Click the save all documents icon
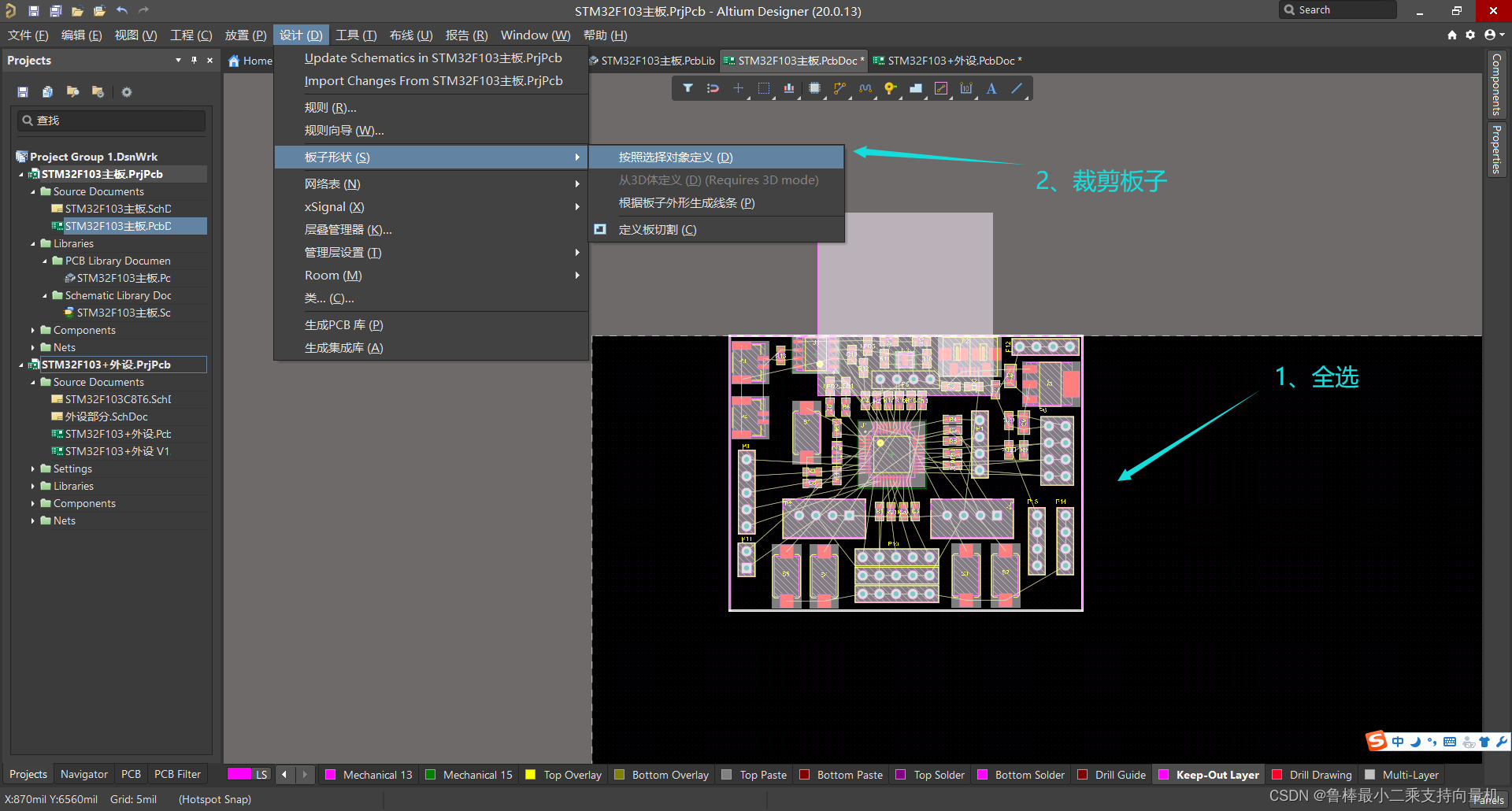This screenshot has width=1512, height=811. click(x=55, y=11)
